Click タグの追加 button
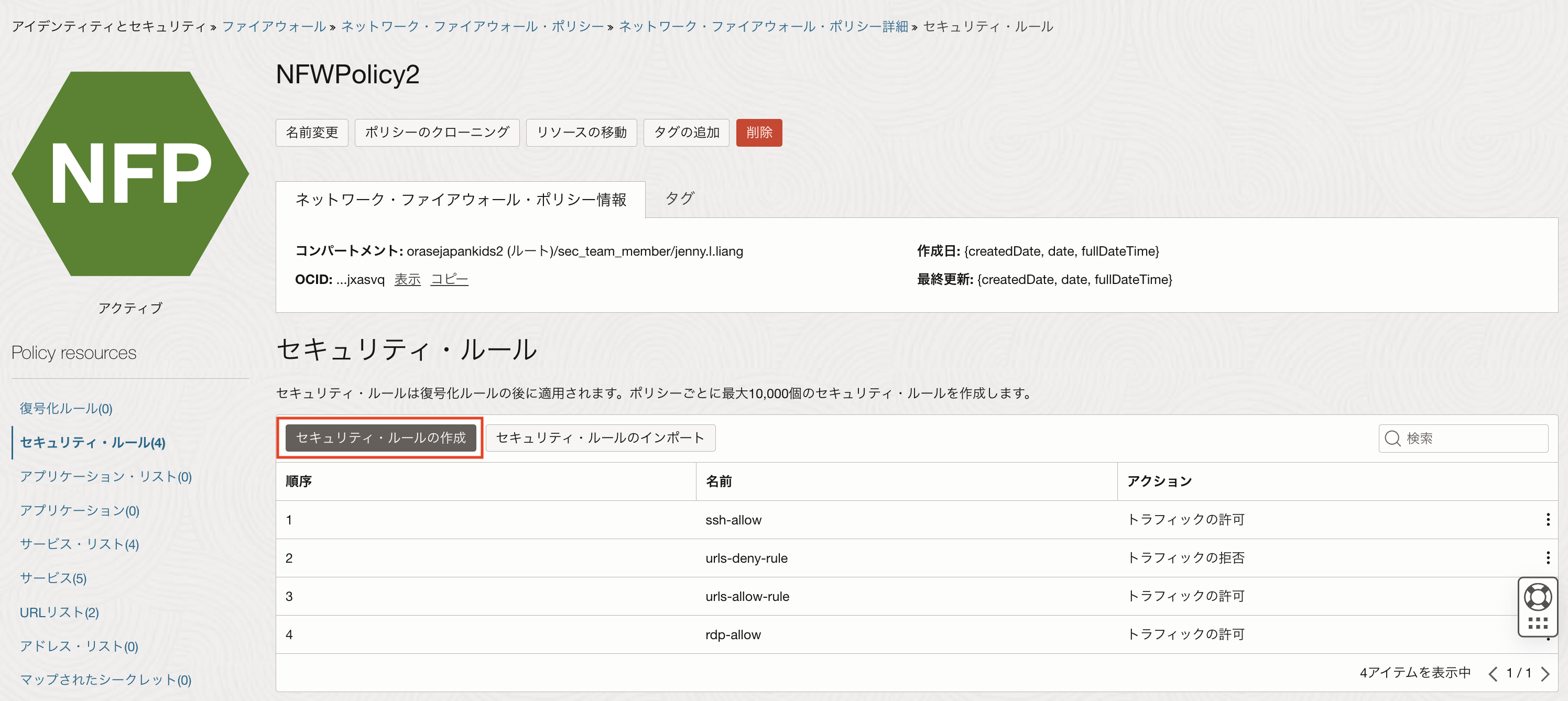Screen dimensions: 1568x701 click(x=686, y=132)
